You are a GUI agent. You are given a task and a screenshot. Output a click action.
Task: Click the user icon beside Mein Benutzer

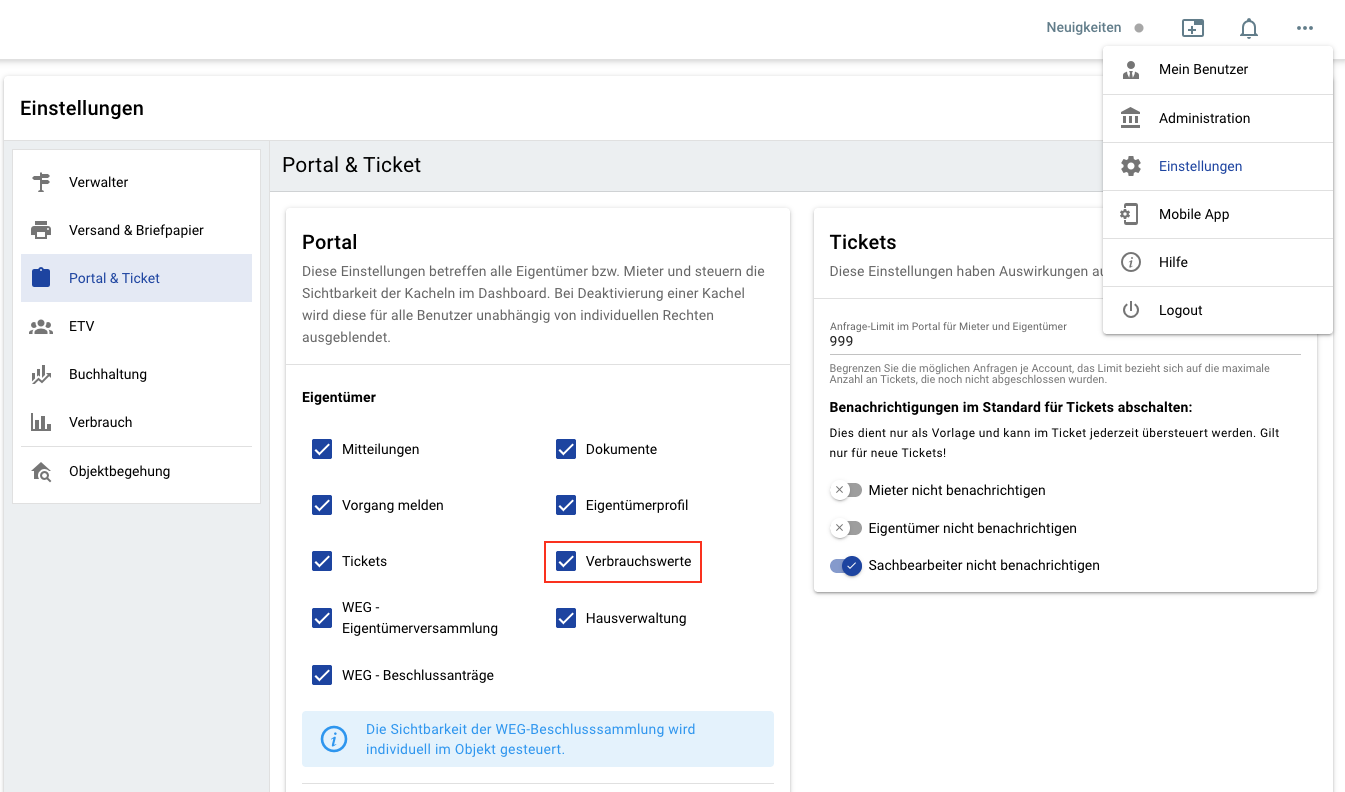(x=1131, y=70)
